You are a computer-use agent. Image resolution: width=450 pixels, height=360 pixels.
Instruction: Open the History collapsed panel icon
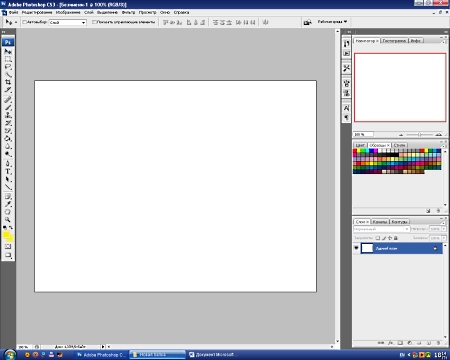coord(346,44)
